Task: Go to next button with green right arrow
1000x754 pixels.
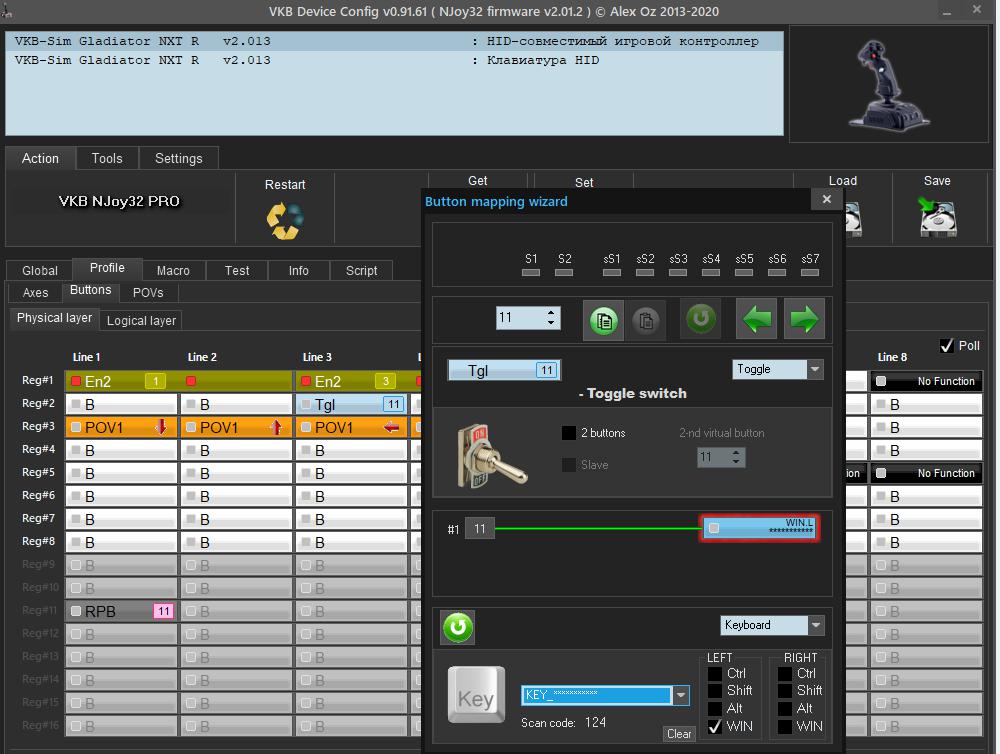Action: click(804, 318)
